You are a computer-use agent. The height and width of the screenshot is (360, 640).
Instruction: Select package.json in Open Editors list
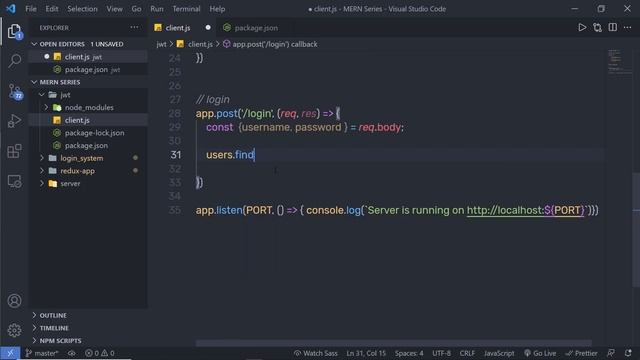(x=86, y=69)
